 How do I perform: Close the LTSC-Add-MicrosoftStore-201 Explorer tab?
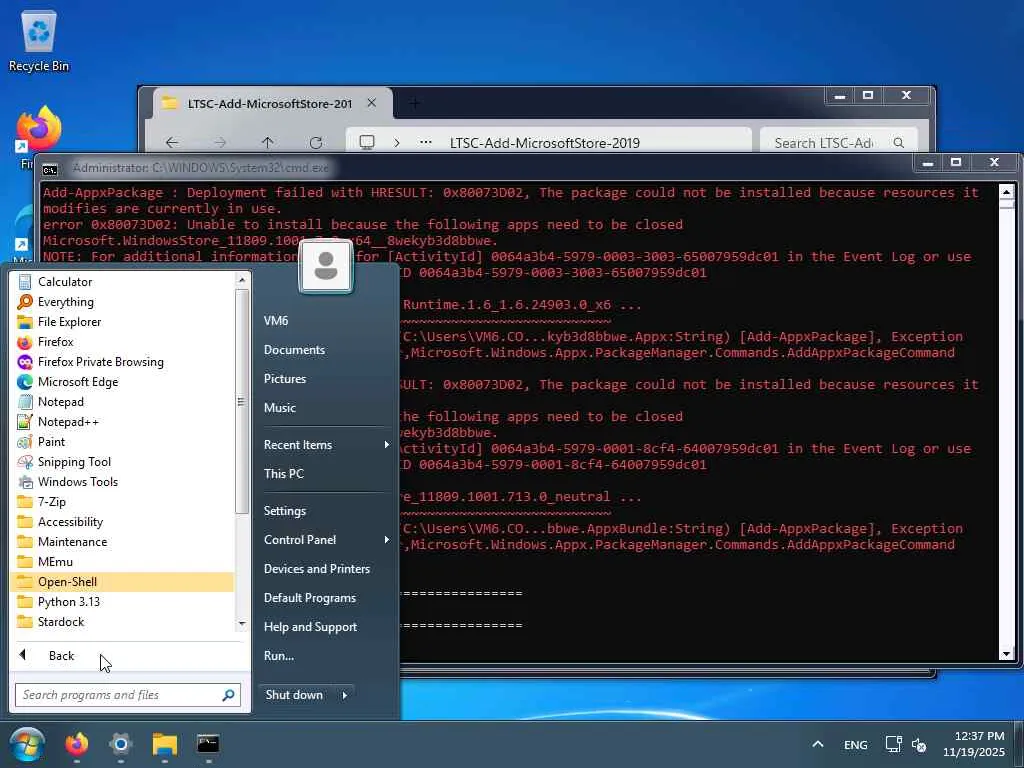pos(372,103)
